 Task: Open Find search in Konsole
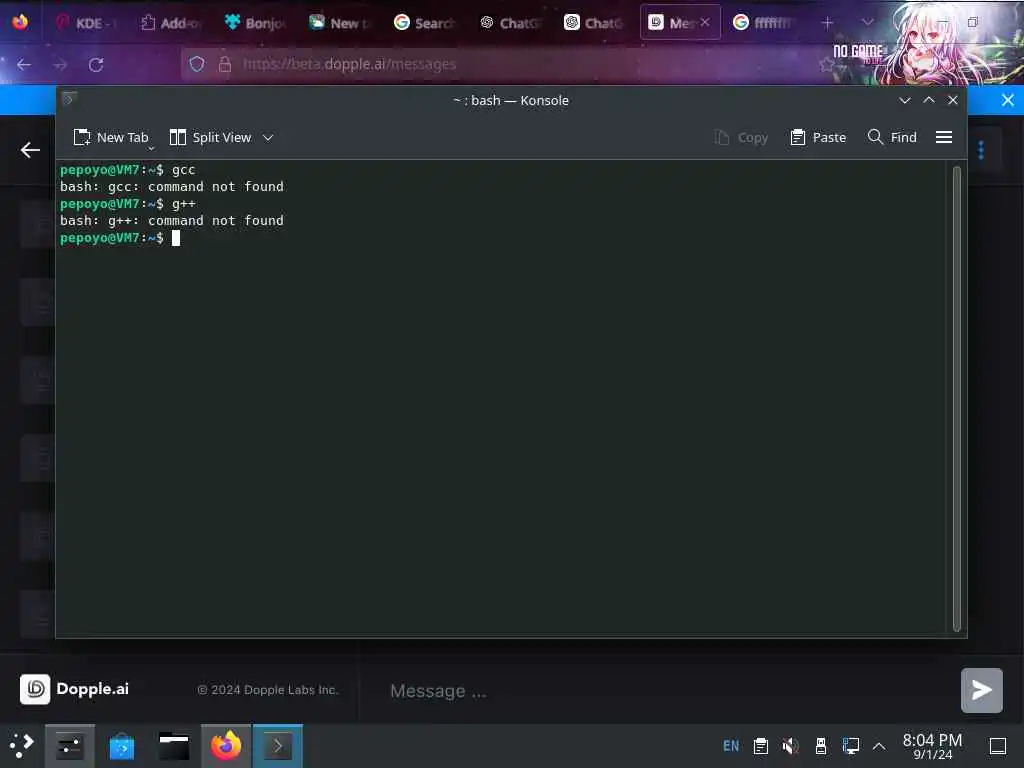[x=892, y=137]
